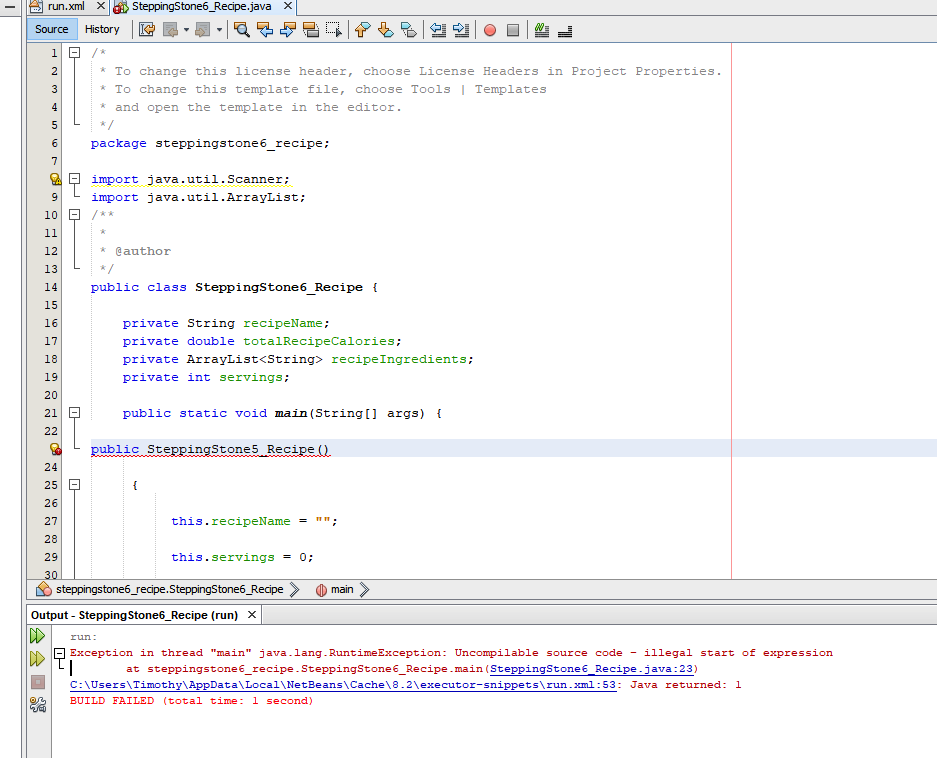The height and width of the screenshot is (758, 937).
Task: Click the 'this.servings = 0;' statement
Action: [242, 557]
